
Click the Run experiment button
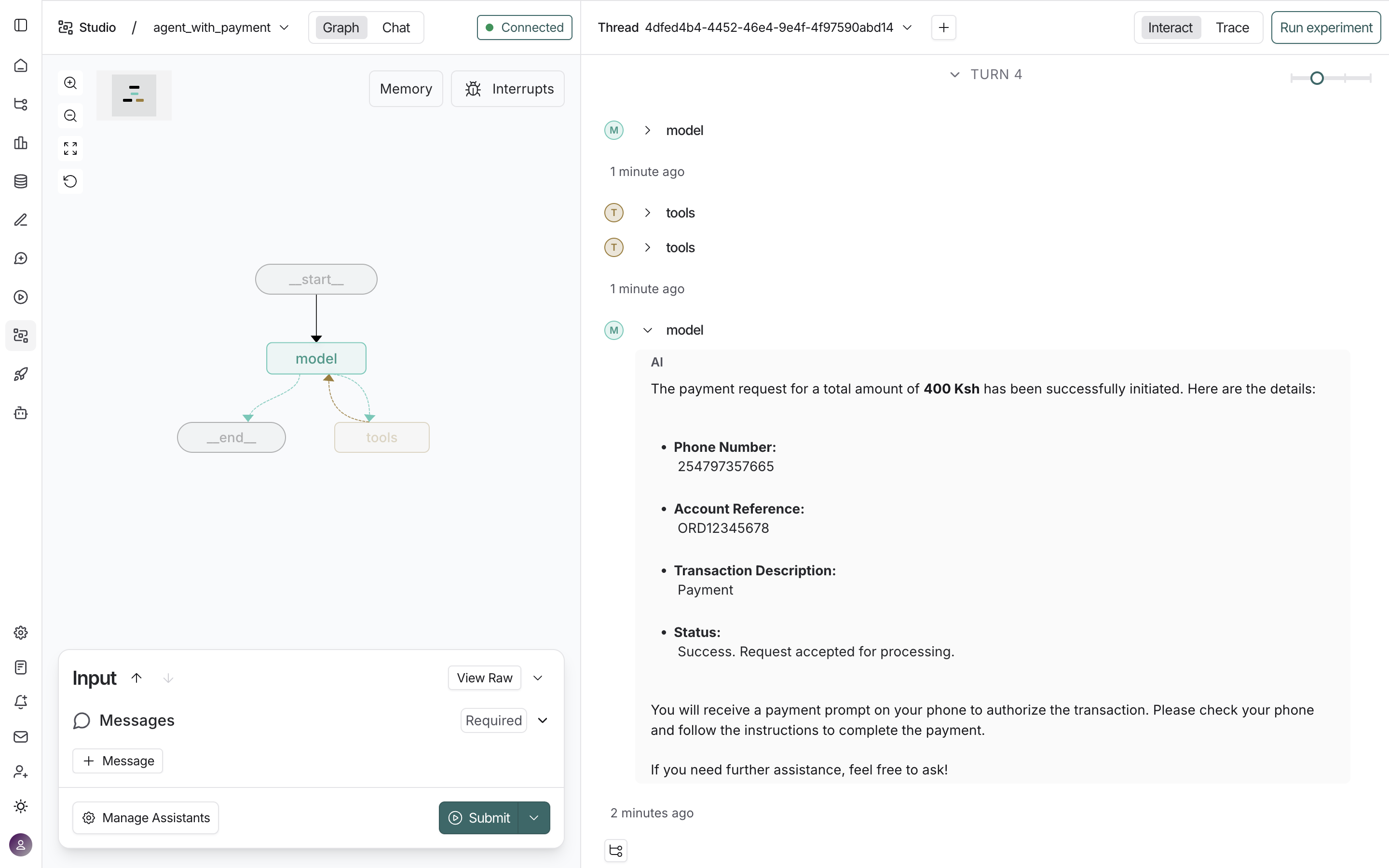pyautogui.click(x=1326, y=27)
